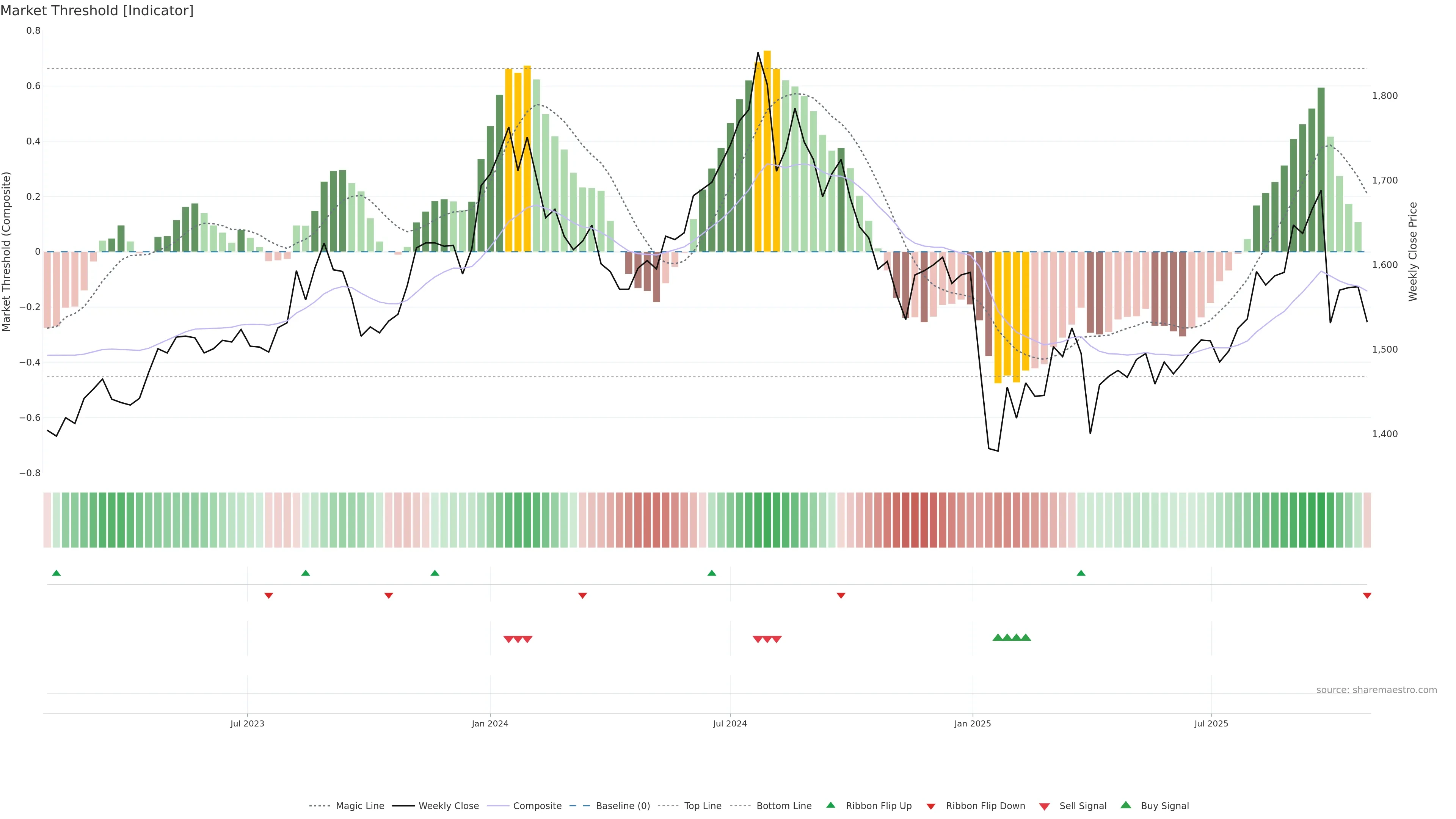Click the earliest green Ribbon Flip Up marker

coord(56,573)
